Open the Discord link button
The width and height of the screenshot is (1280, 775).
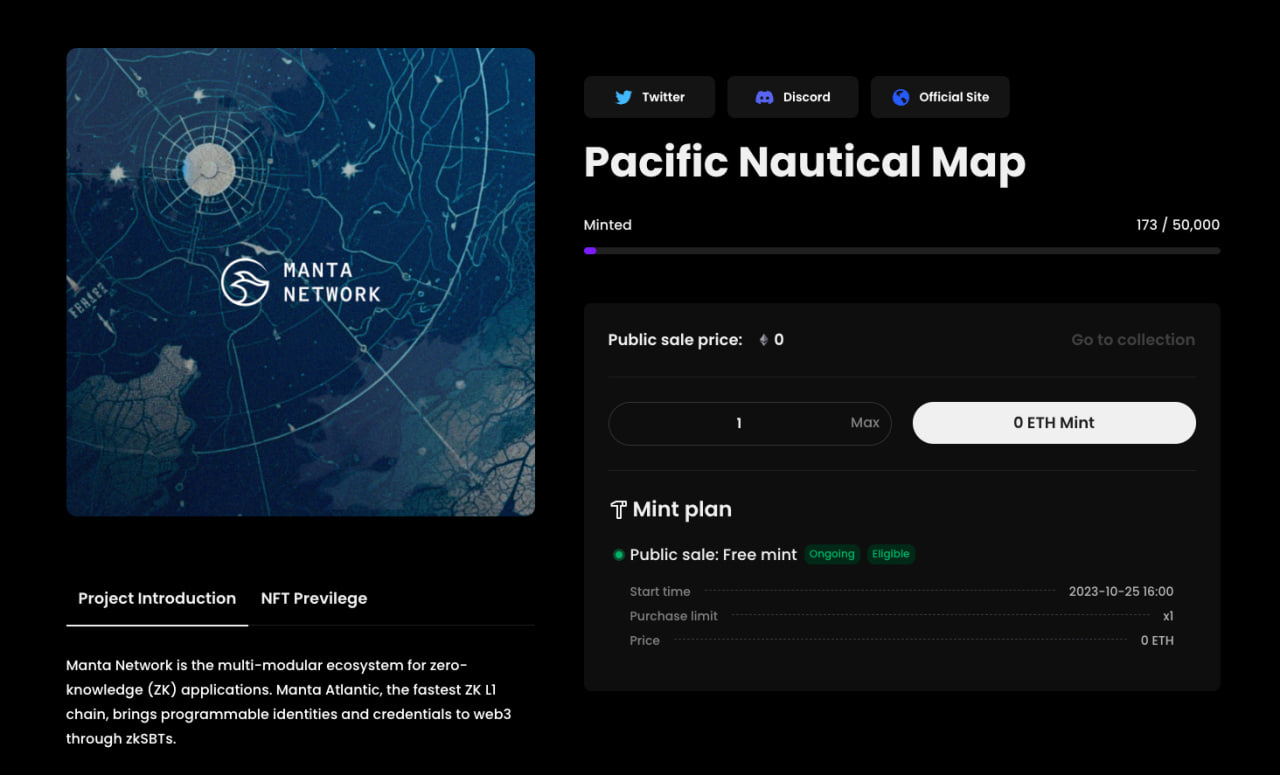[x=792, y=97]
